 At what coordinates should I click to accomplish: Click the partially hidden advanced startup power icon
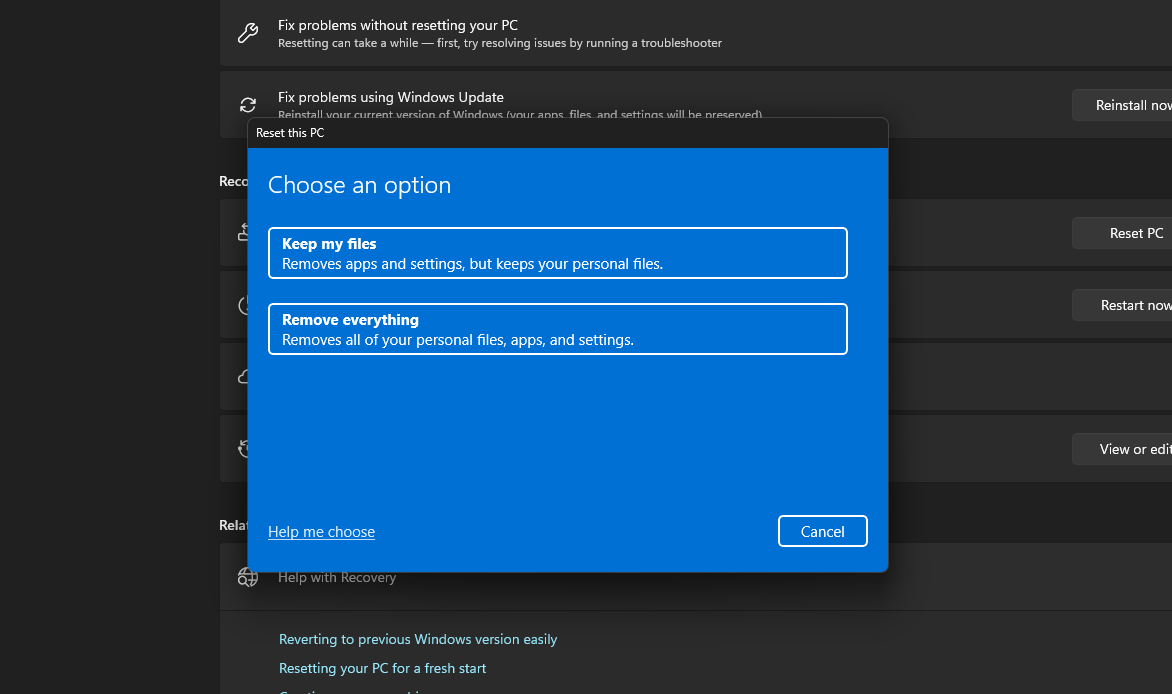pyautogui.click(x=243, y=305)
